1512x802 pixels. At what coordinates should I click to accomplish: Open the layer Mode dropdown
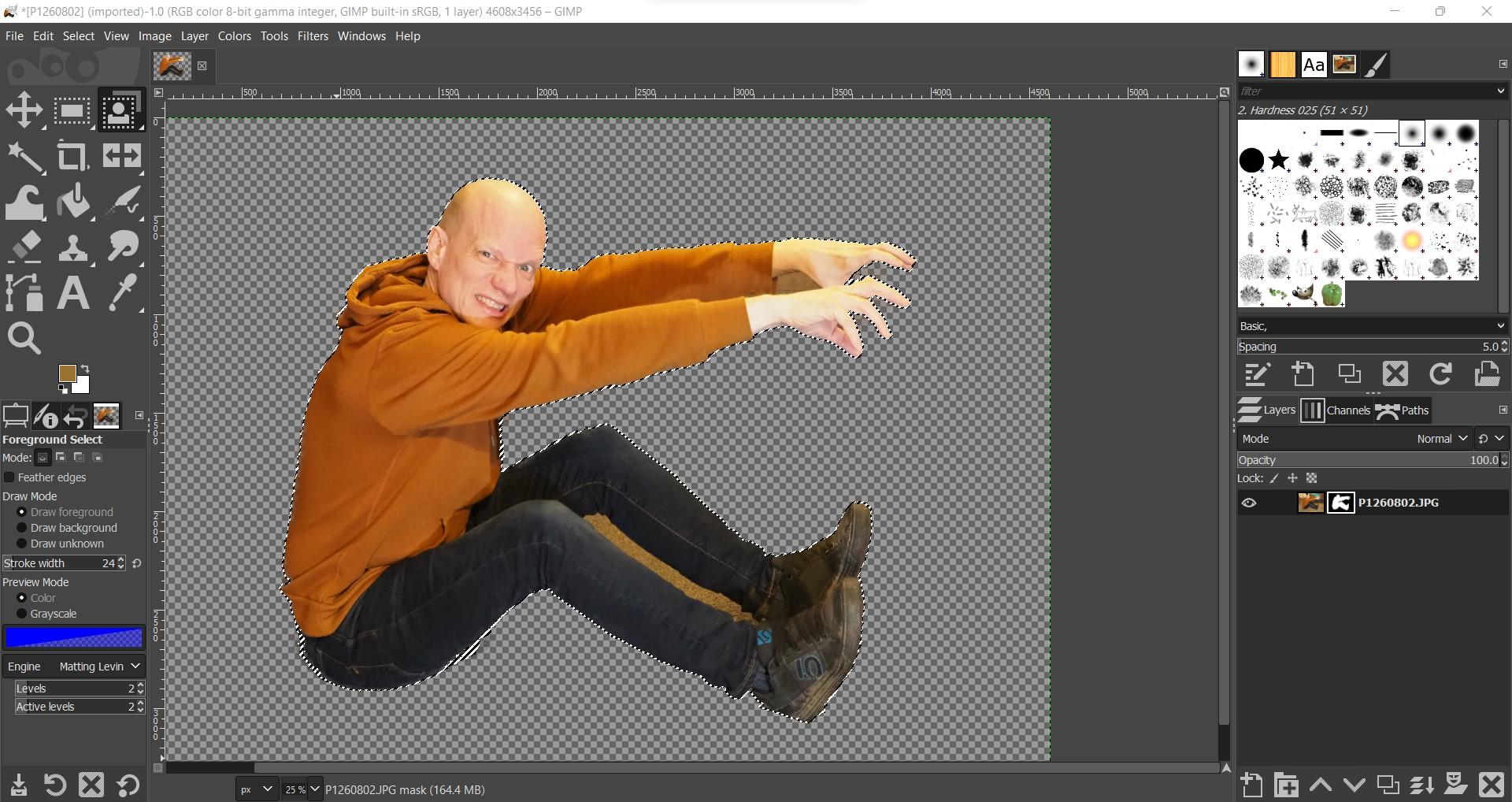pyautogui.click(x=1440, y=438)
